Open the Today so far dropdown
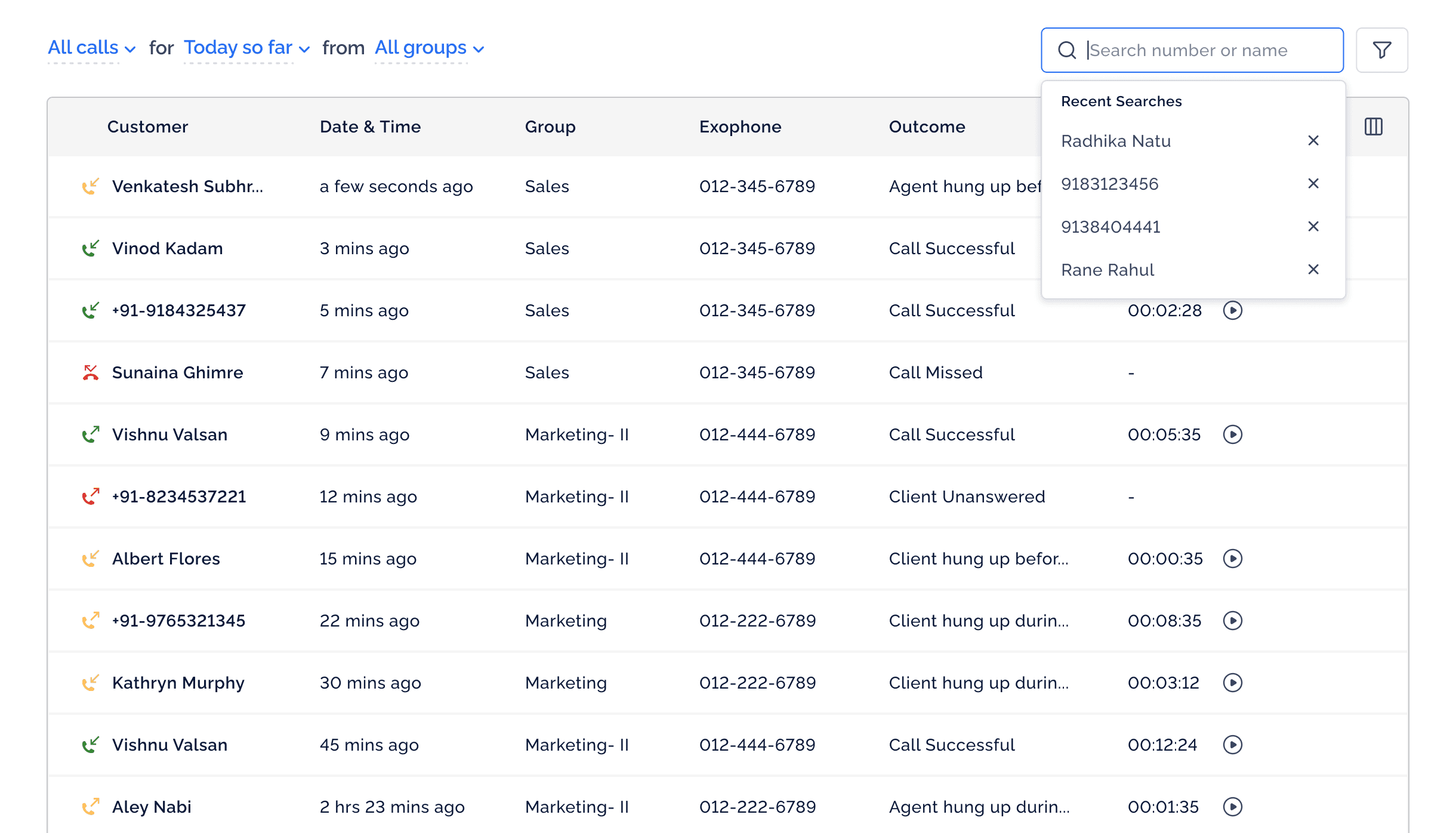The height and width of the screenshot is (833, 1456). pyautogui.click(x=246, y=48)
